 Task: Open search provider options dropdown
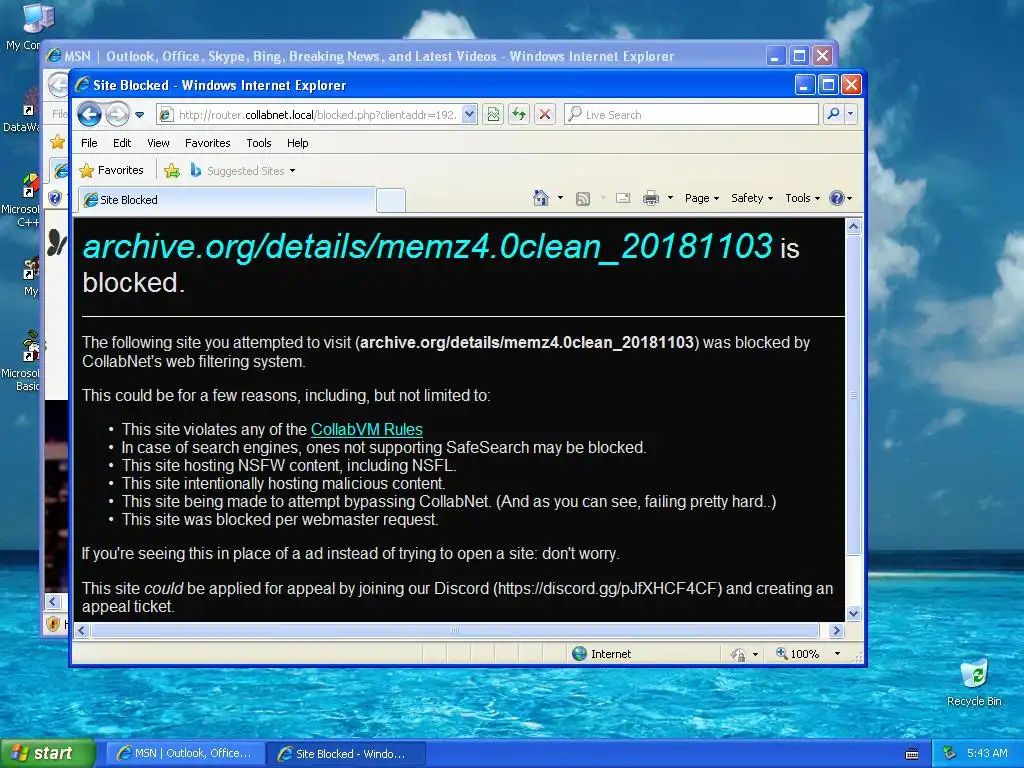[x=850, y=114]
